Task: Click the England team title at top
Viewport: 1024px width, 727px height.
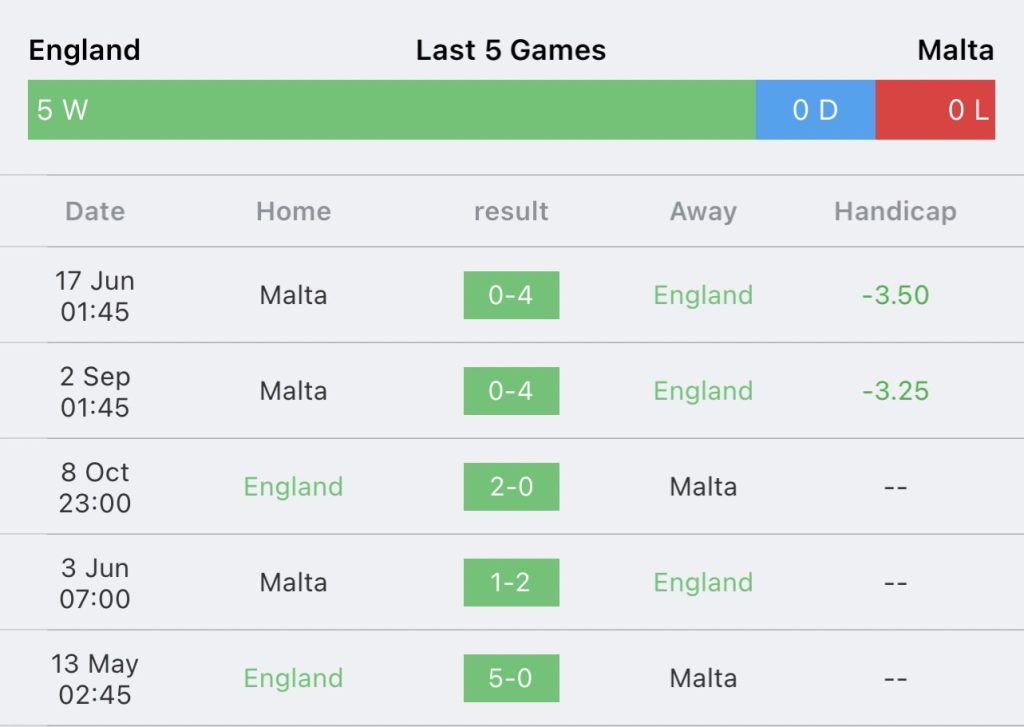Action: (84, 50)
